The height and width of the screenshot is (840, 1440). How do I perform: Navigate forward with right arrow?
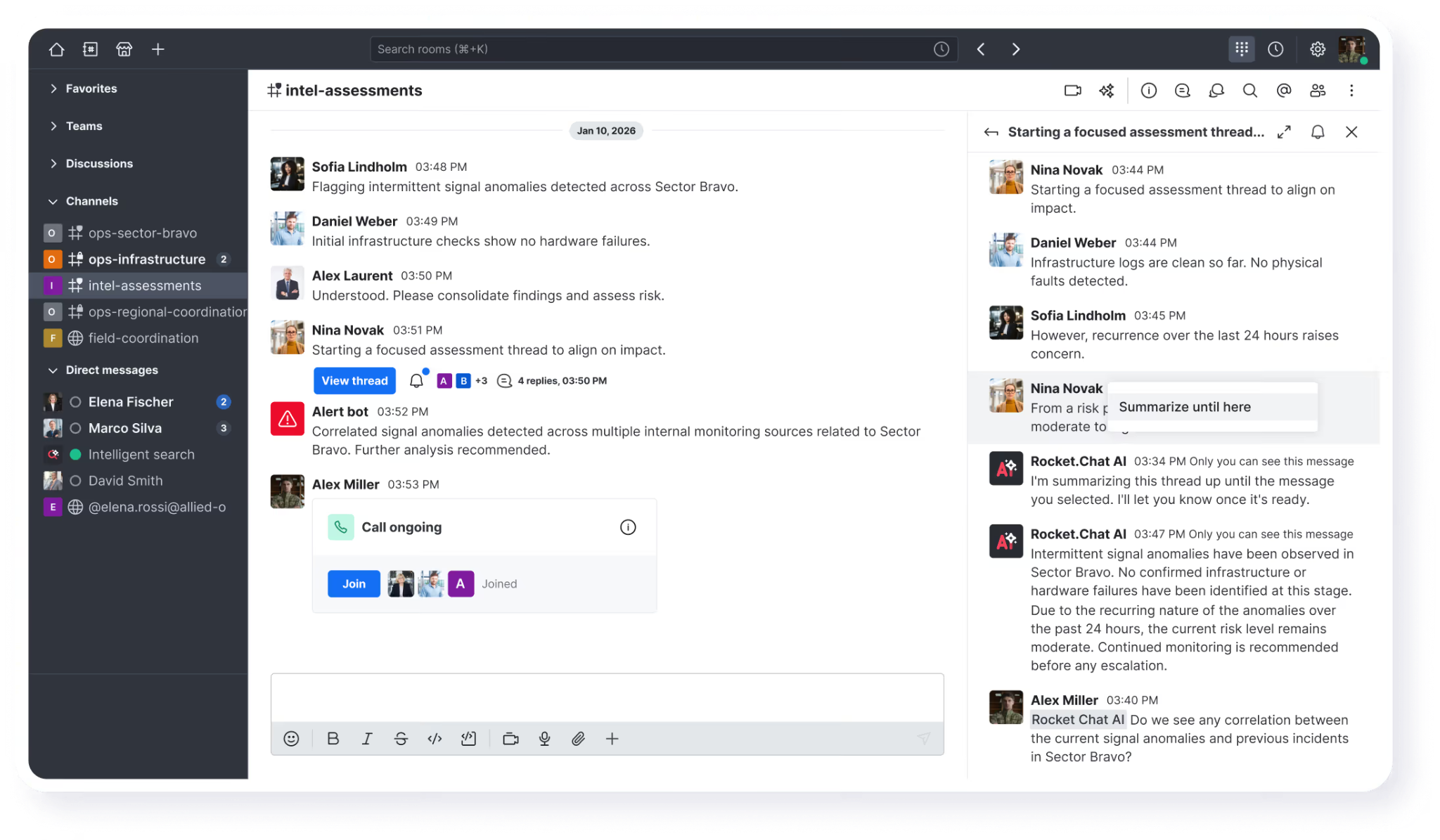coord(1015,49)
